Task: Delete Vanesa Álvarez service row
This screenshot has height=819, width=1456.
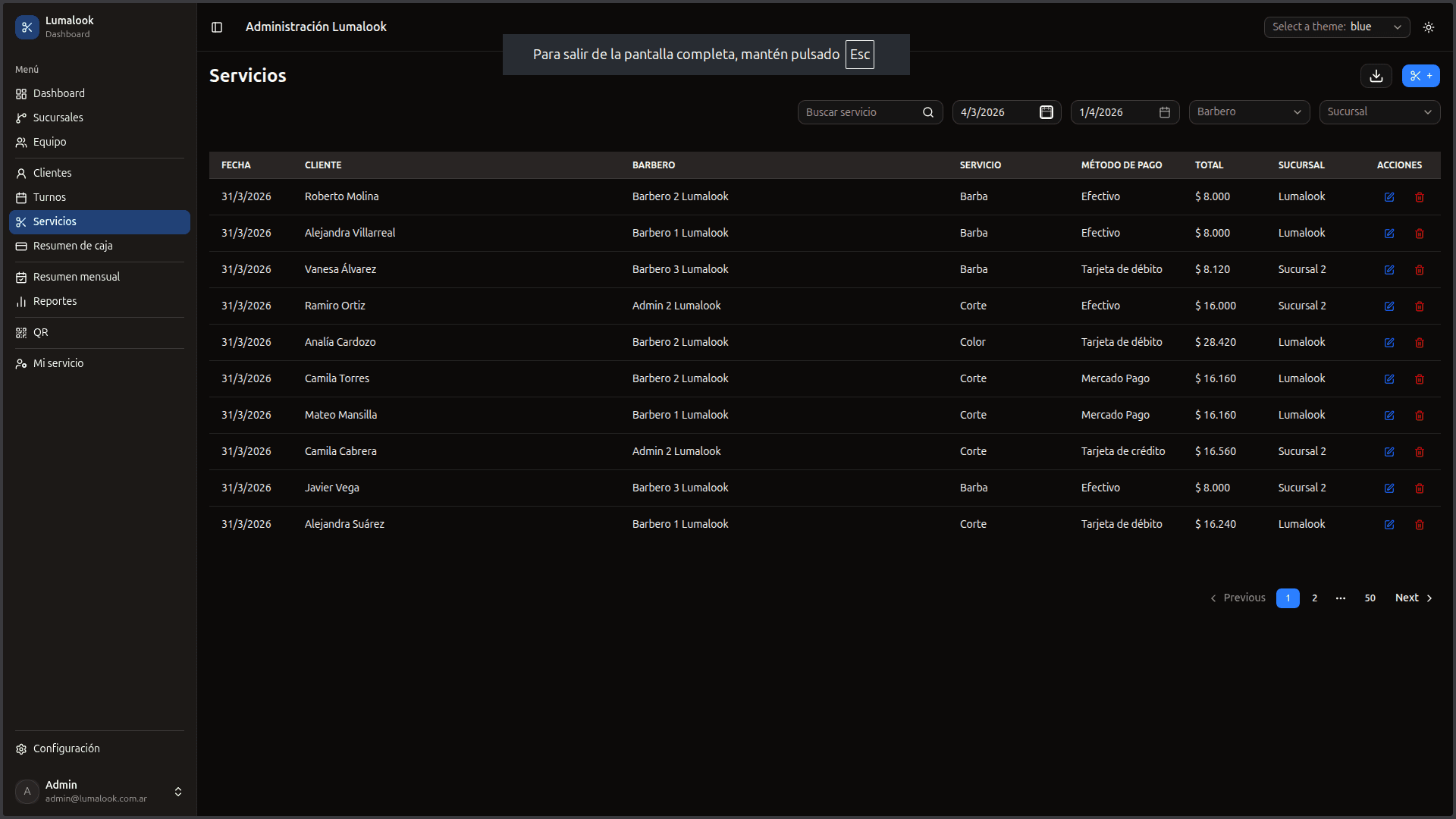Action: [1420, 270]
